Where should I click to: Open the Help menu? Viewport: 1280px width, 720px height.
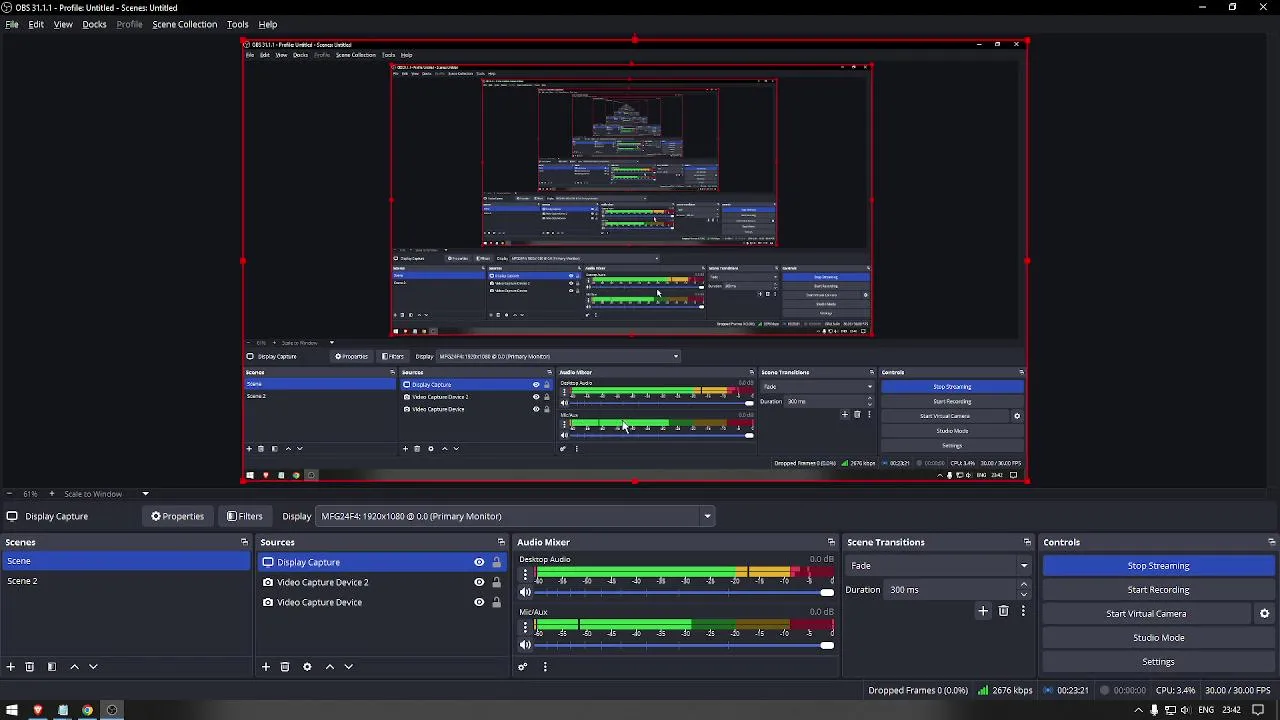click(x=268, y=24)
